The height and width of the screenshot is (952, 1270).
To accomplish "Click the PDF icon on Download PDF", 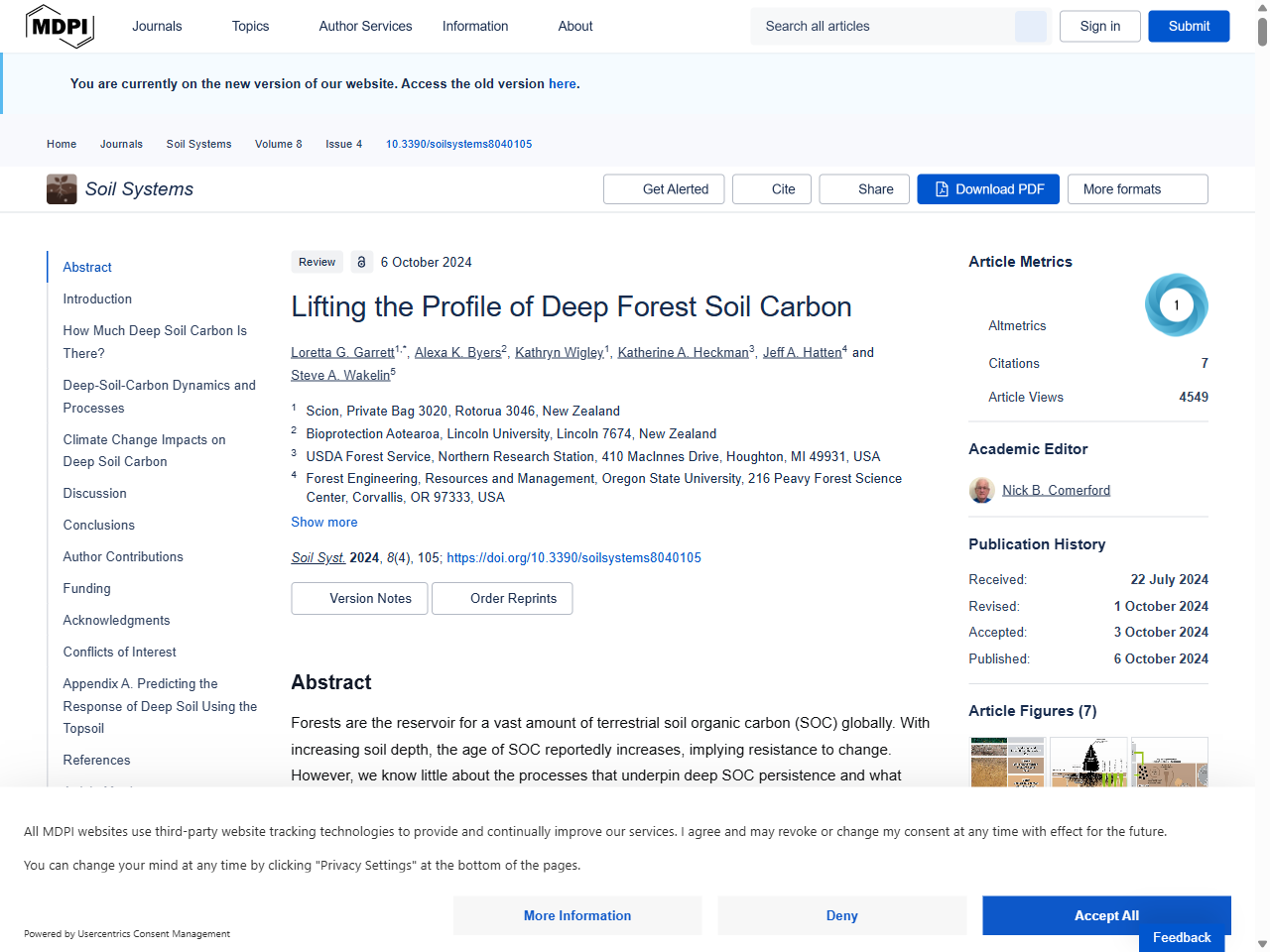I will pos(941,188).
